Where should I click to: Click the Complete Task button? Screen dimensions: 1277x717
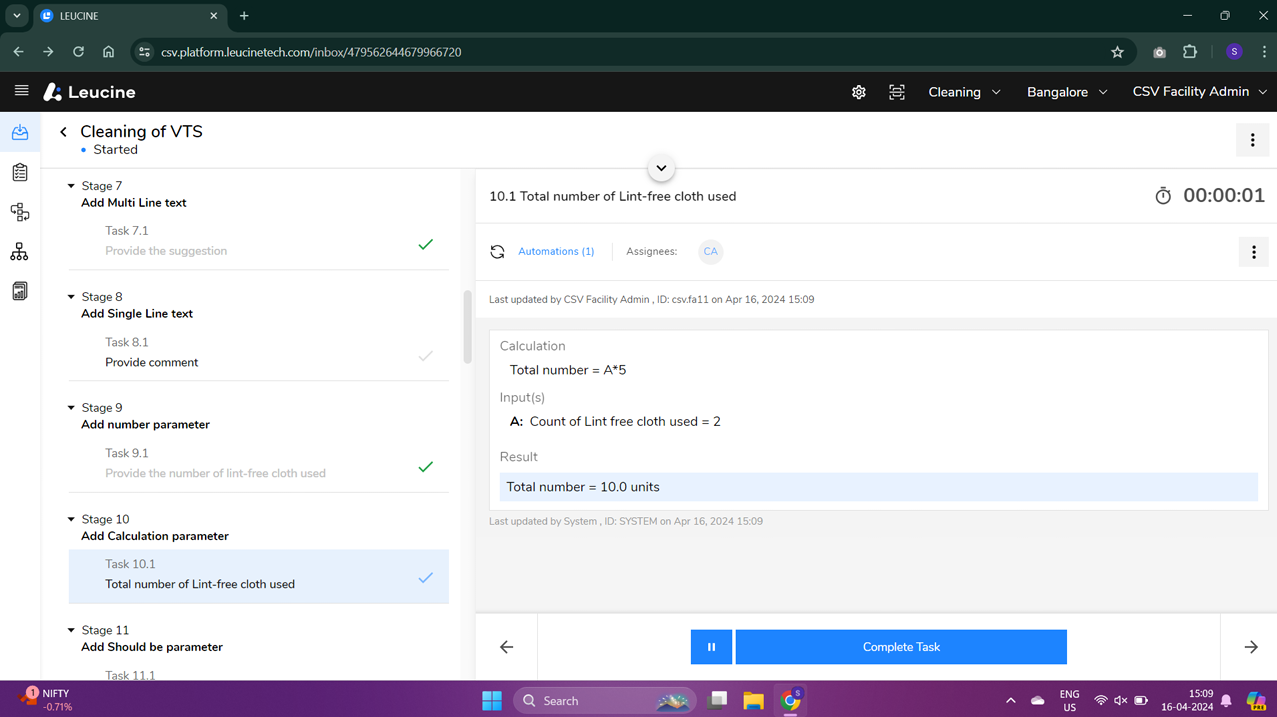coord(901,647)
